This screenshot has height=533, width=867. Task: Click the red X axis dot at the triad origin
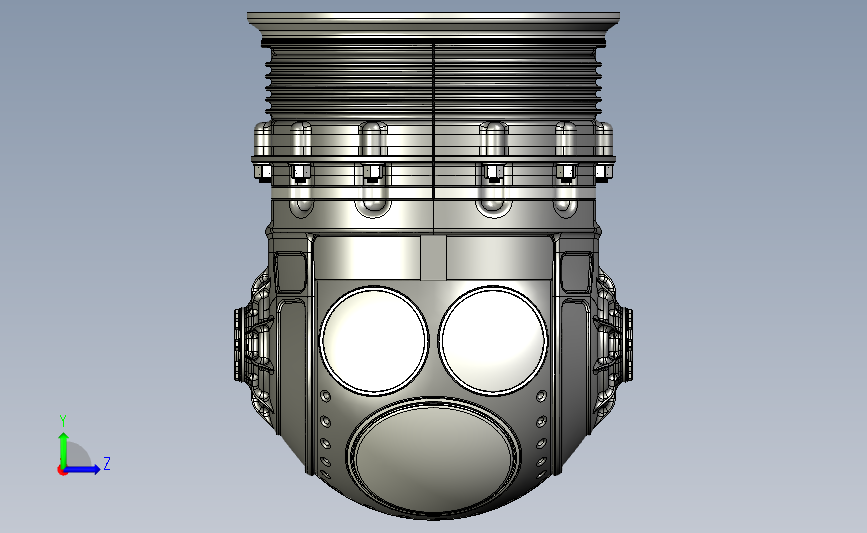click(62, 471)
